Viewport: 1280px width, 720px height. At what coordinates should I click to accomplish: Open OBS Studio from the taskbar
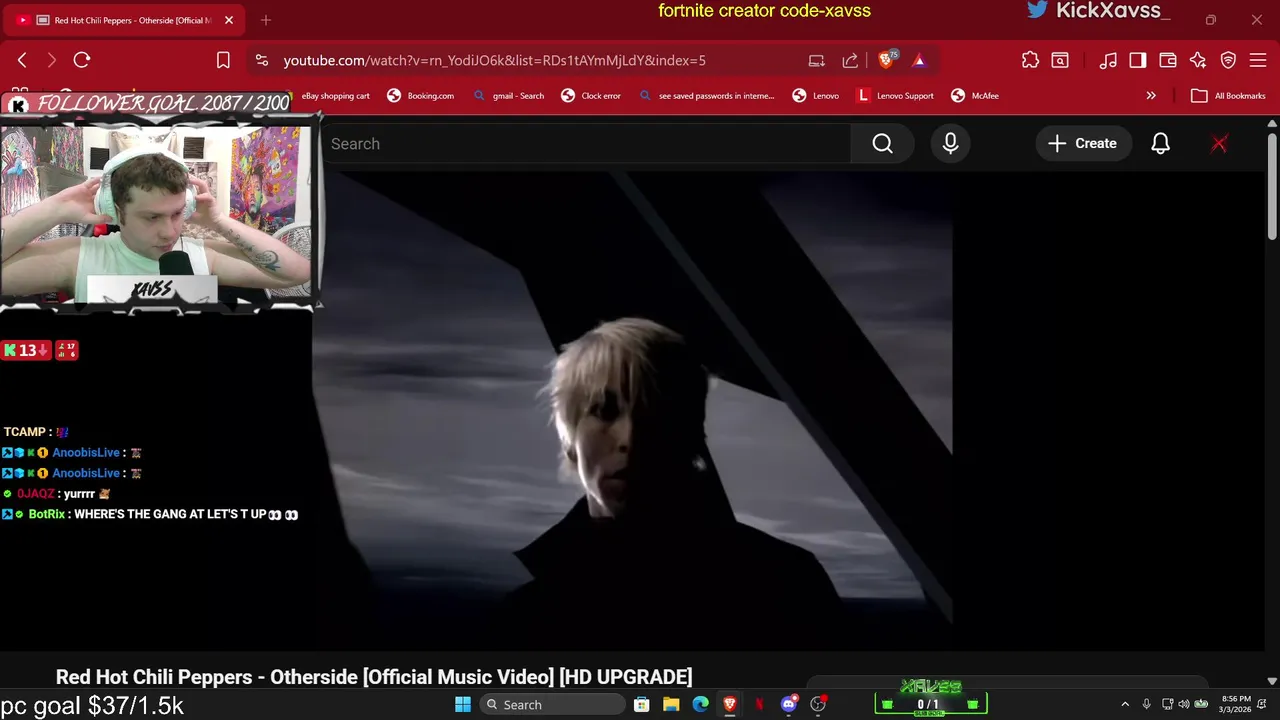point(818,704)
